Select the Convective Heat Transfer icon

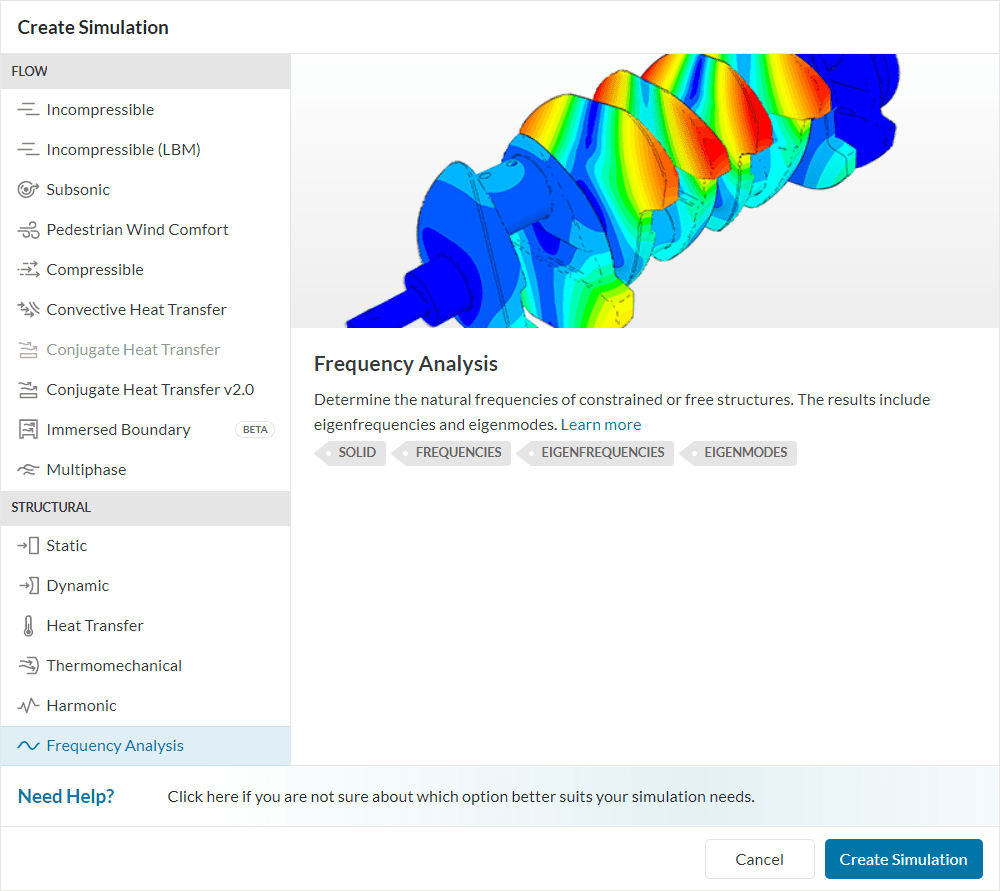coord(28,310)
